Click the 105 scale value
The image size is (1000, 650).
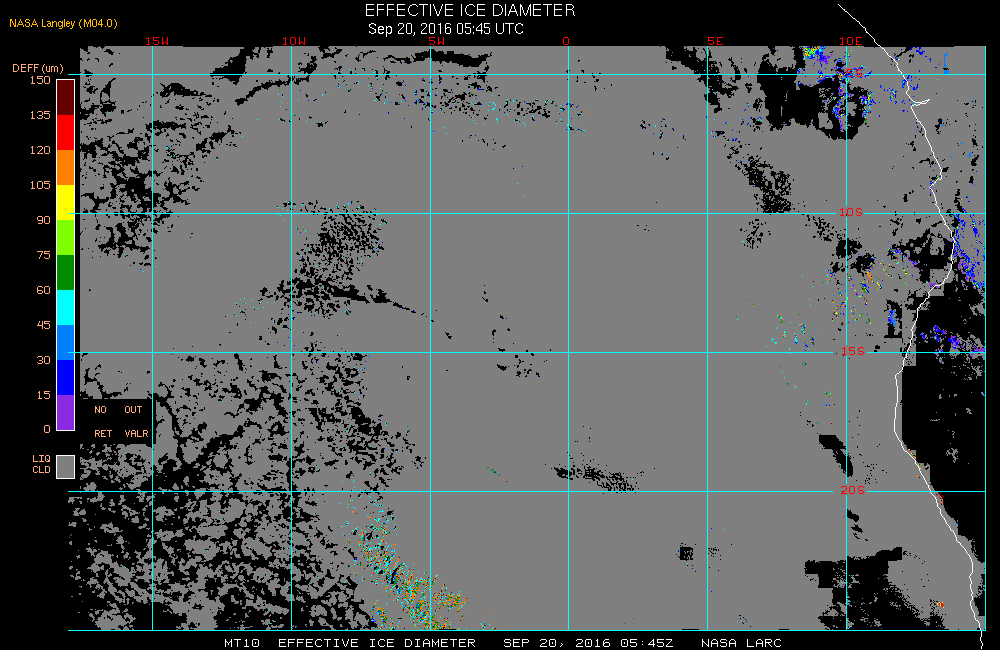[x=40, y=186]
